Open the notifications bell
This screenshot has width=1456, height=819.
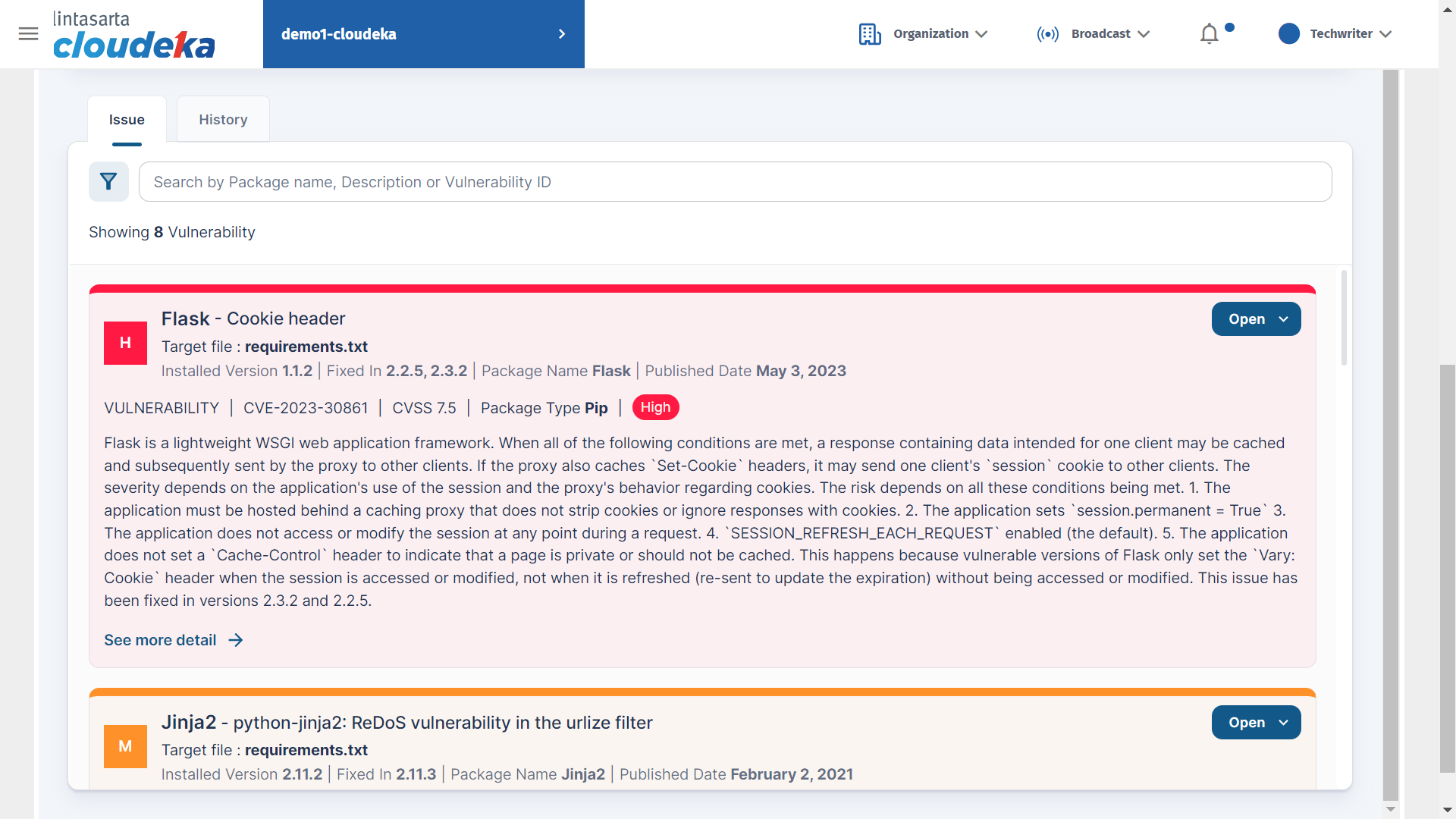pyautogui.click(x=1210, y=34)
